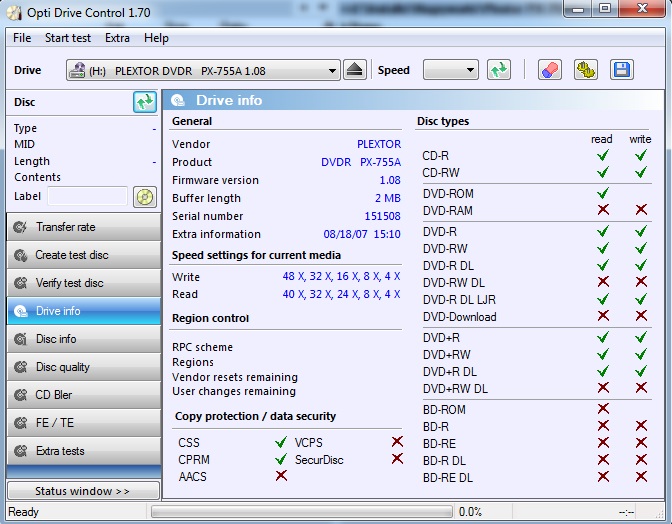Click the Disc quality sidebar icon
This screenshot has height=524, width=672.
[20, 367]
